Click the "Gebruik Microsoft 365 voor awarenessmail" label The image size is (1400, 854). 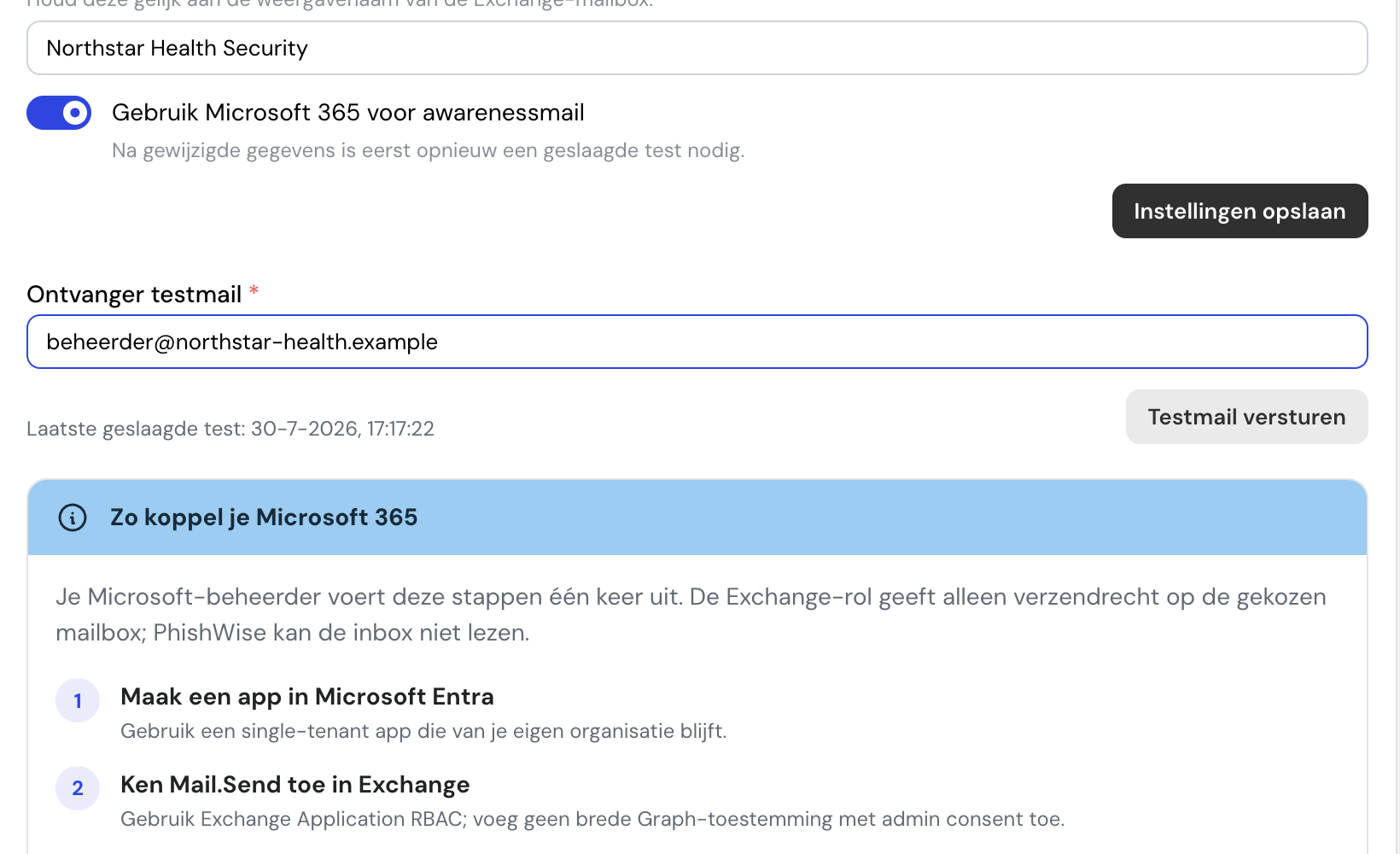[x=348, y=113]
